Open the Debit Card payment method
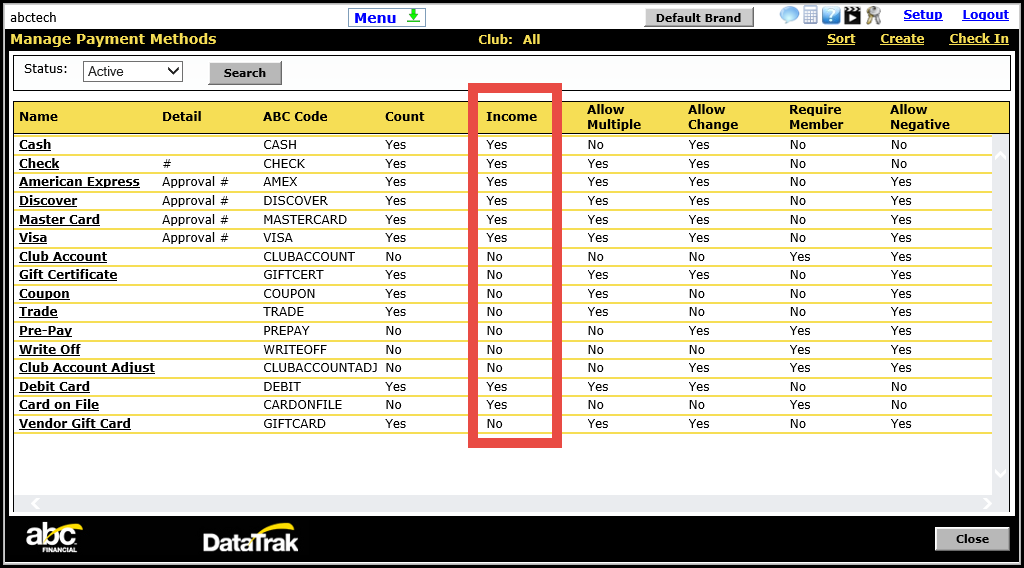Screen dimensions: 1024x568 click(54, 387)
